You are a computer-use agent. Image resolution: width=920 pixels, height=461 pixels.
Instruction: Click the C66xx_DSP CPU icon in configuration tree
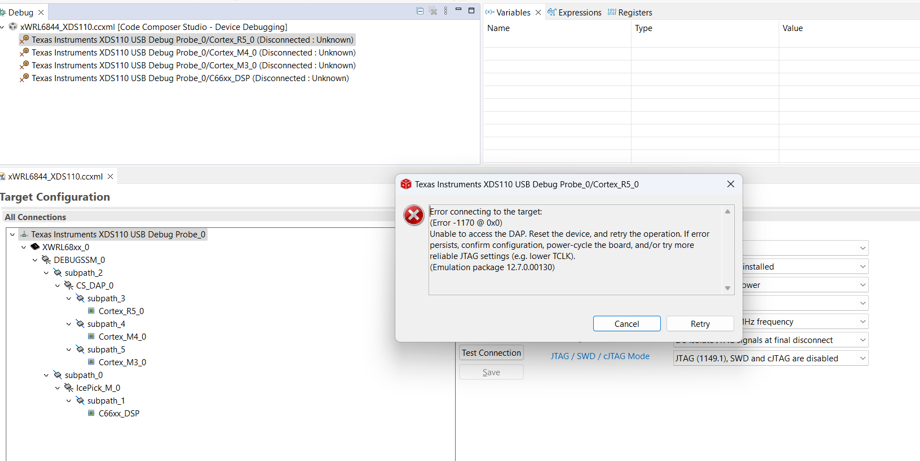pos(91,413)
